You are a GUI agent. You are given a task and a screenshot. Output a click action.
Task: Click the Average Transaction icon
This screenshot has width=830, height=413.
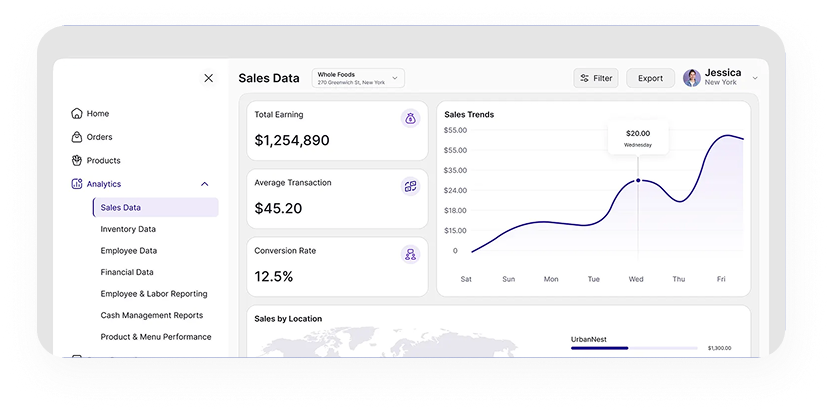tap(409, 186)
